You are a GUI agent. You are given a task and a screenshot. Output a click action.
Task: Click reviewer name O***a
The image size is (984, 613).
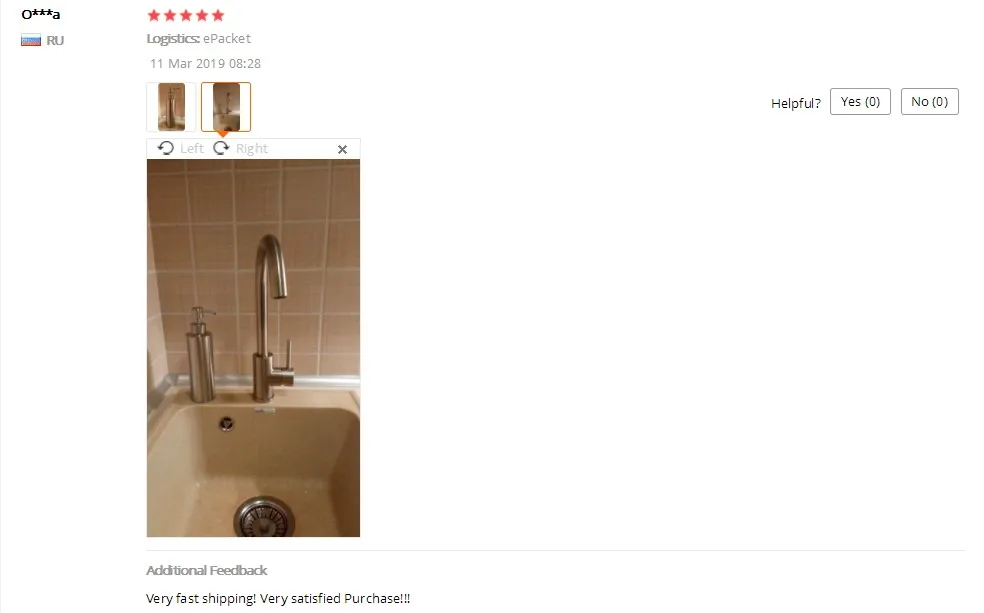click(41, 14)
